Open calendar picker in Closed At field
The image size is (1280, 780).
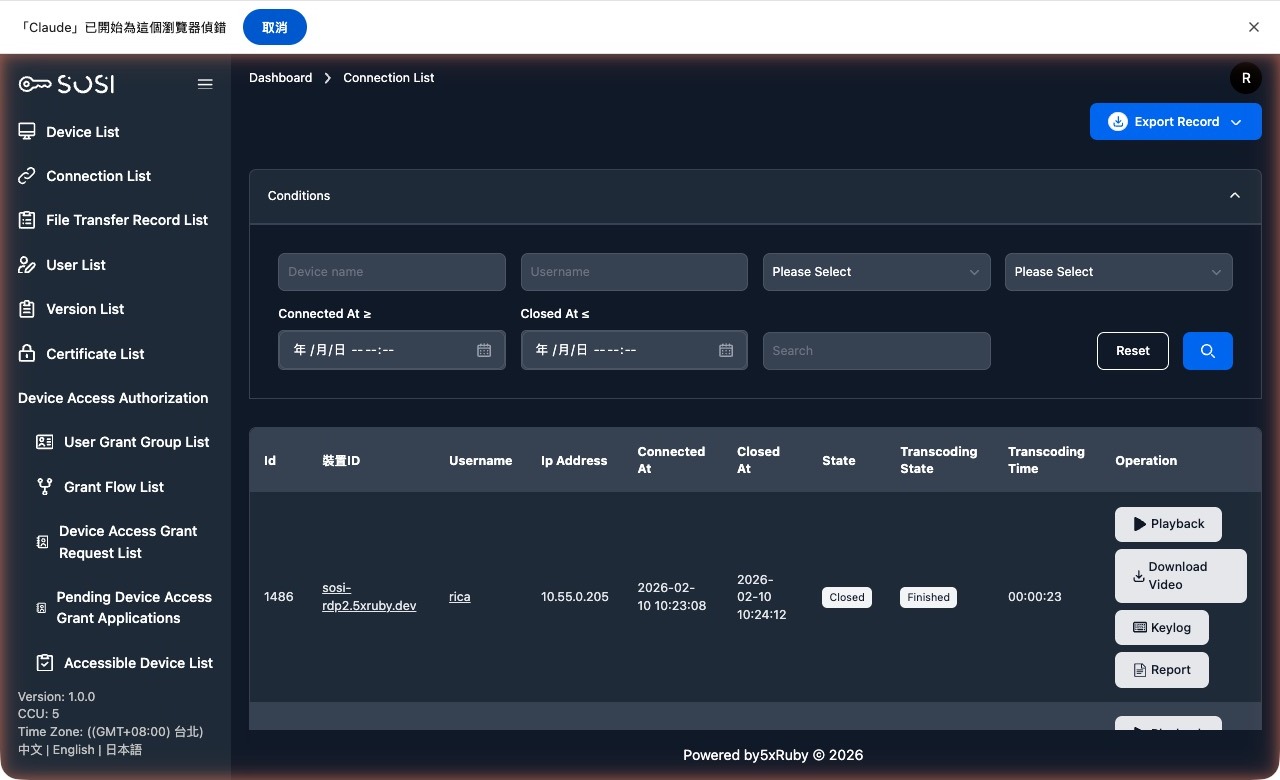click(x=726, y=351)
